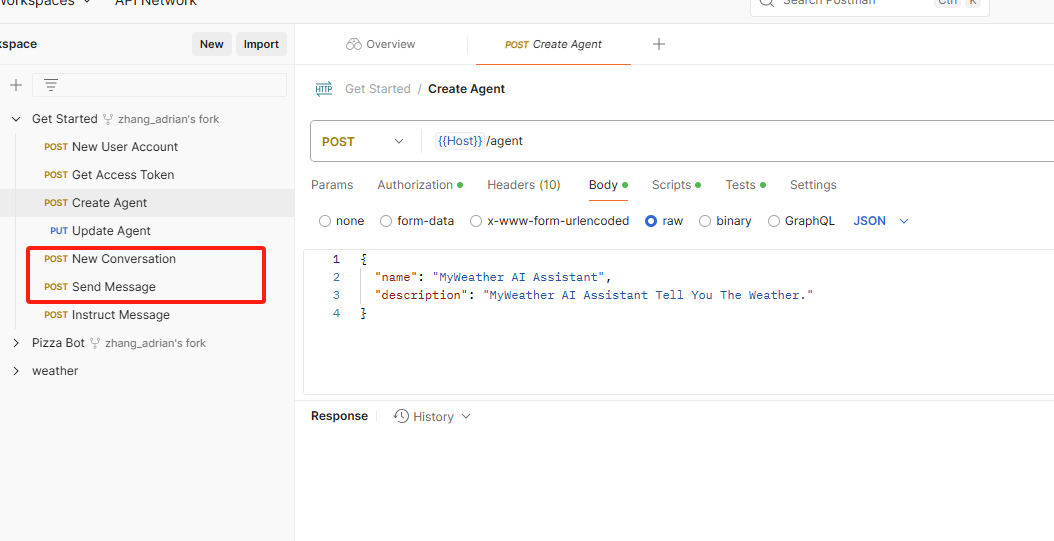
Task: Open a new request tab with plus
Action: (659, 44)
